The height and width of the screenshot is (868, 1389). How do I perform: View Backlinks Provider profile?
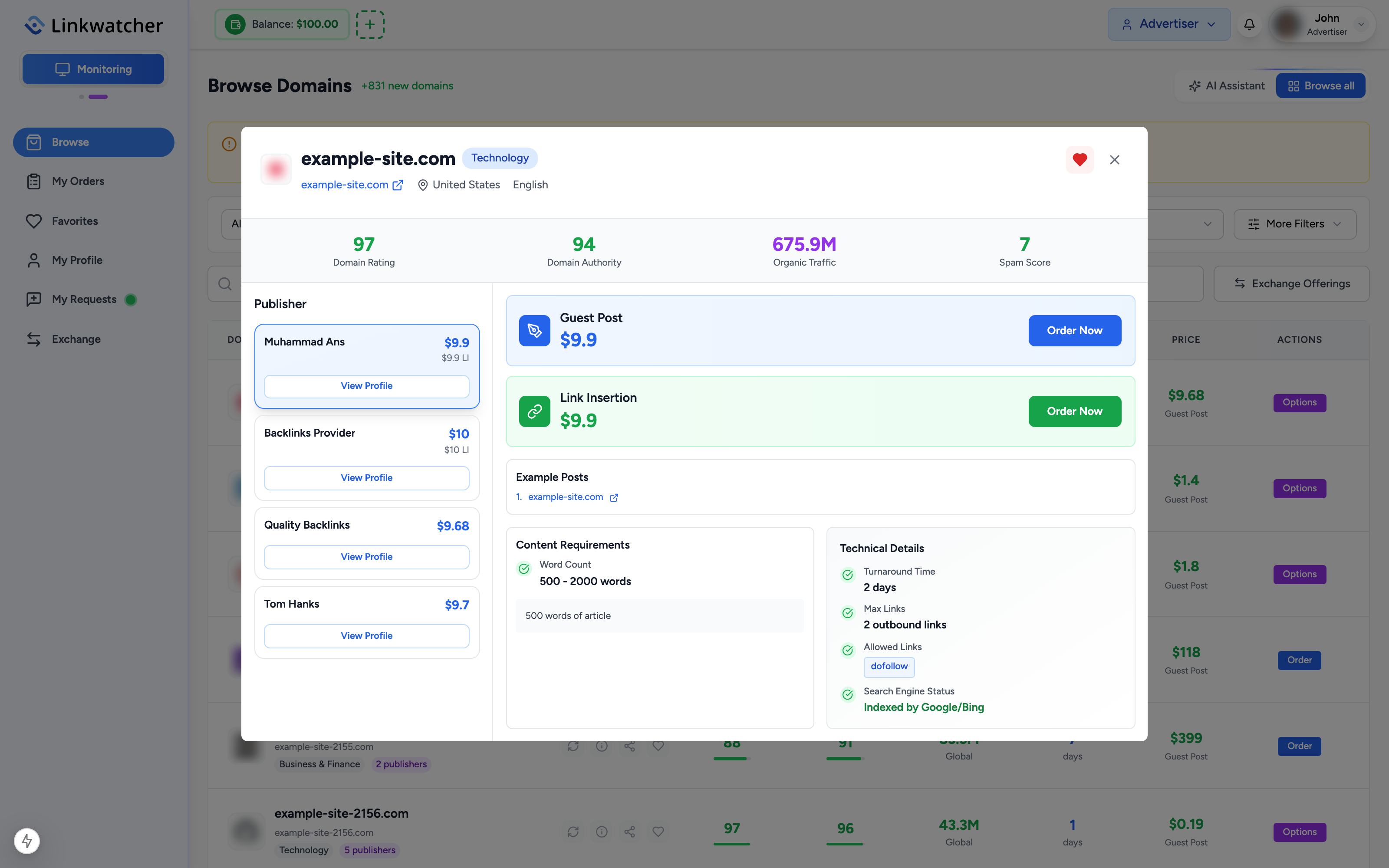(366, 478)
